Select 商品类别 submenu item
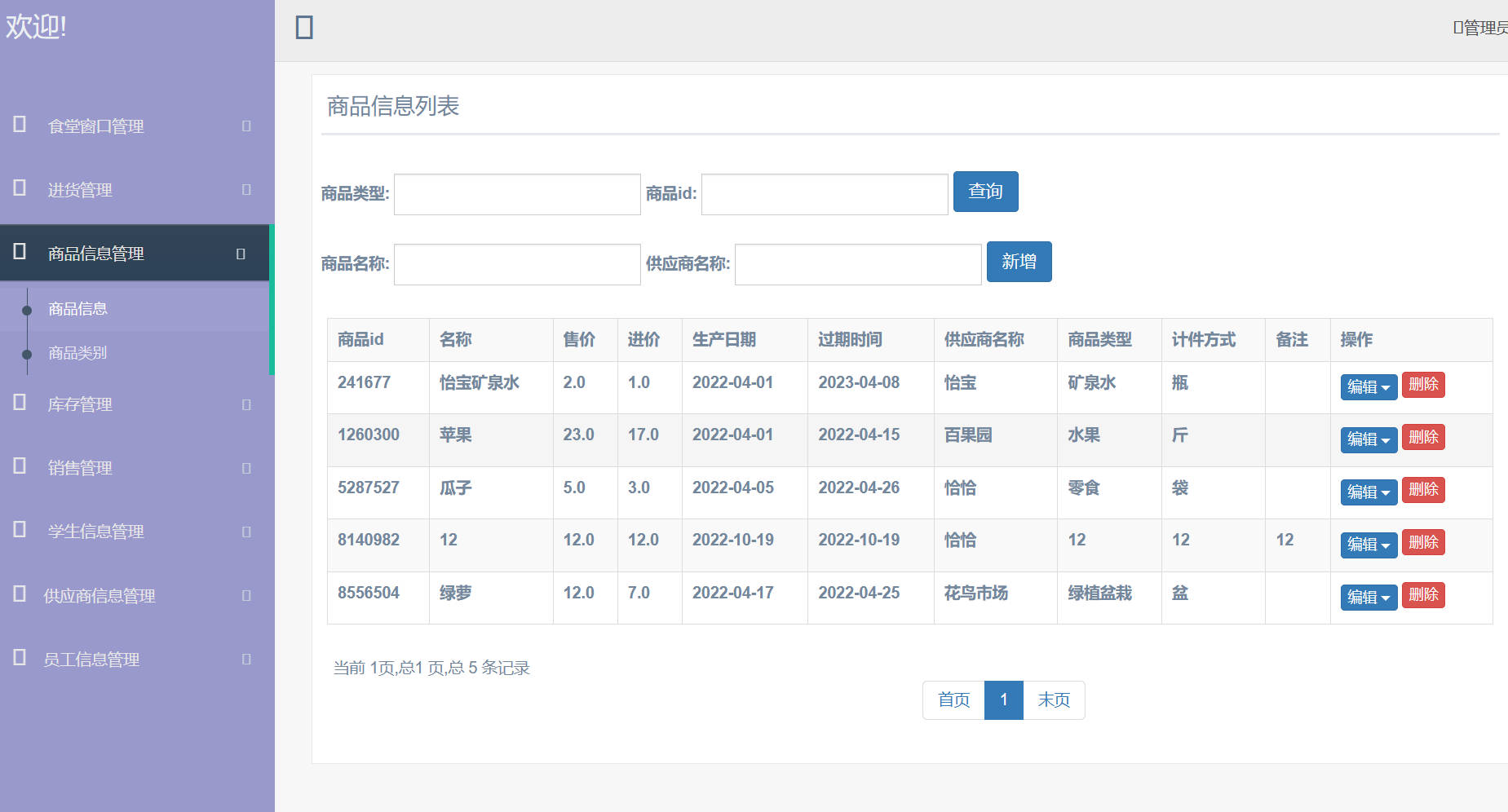1508x812 pixels. tap(77, 353)
